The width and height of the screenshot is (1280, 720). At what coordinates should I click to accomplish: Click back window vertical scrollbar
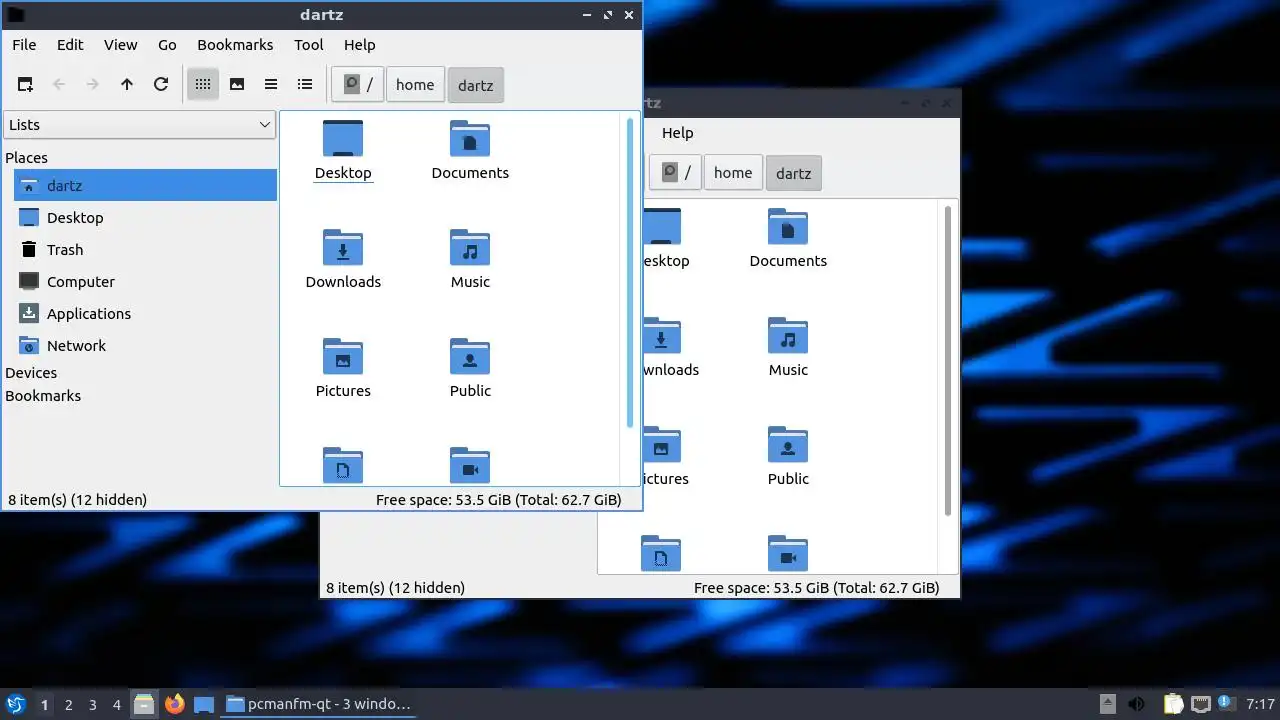(x=948, y=361)
